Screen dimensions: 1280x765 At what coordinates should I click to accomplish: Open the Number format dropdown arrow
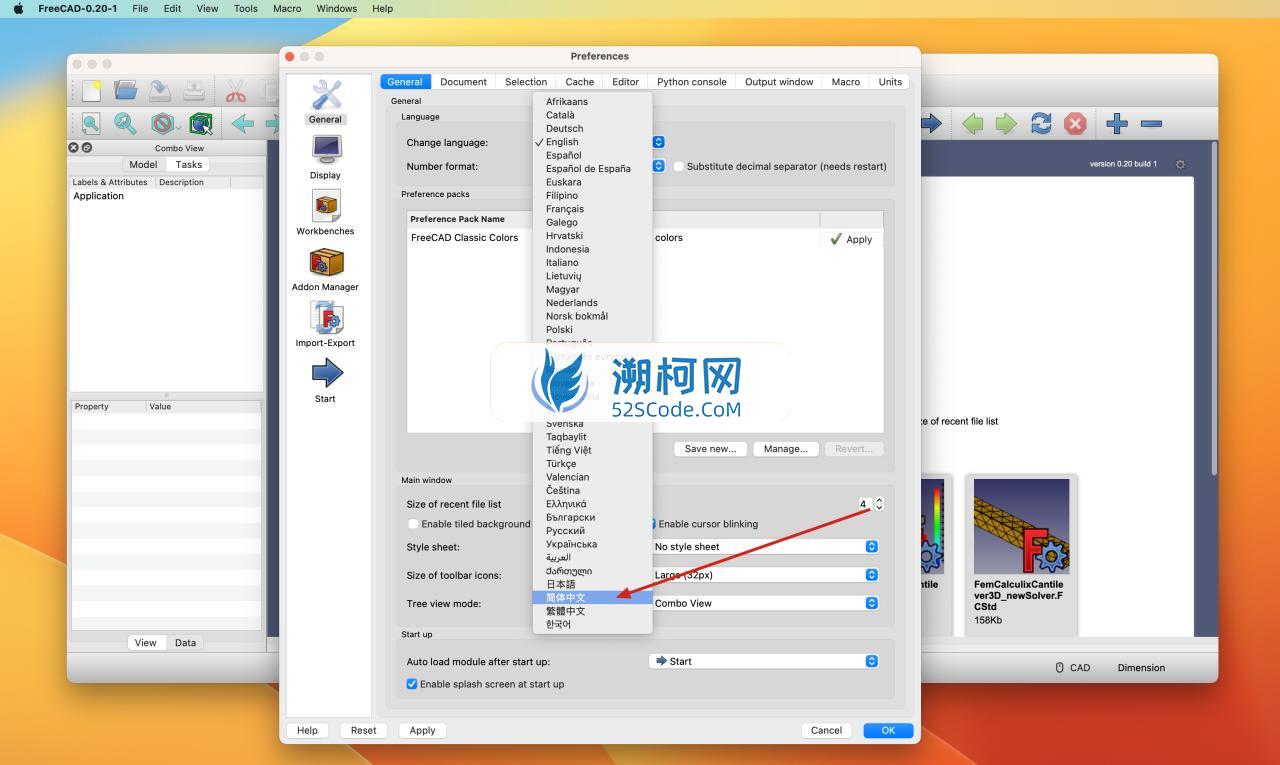[658, 166]
